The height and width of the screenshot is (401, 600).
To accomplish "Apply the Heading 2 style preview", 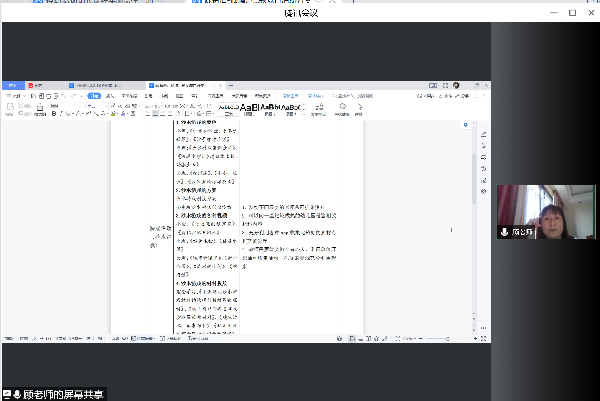I will [x=270, y=110].
